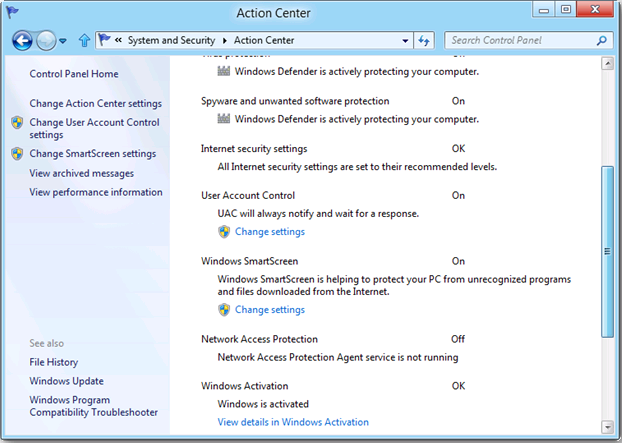Image resolution: width=622 pixels, height=443 pixels.
Task: Click Change settings under User Account Control
Action: pyautogui.click(x=270, y=232)
